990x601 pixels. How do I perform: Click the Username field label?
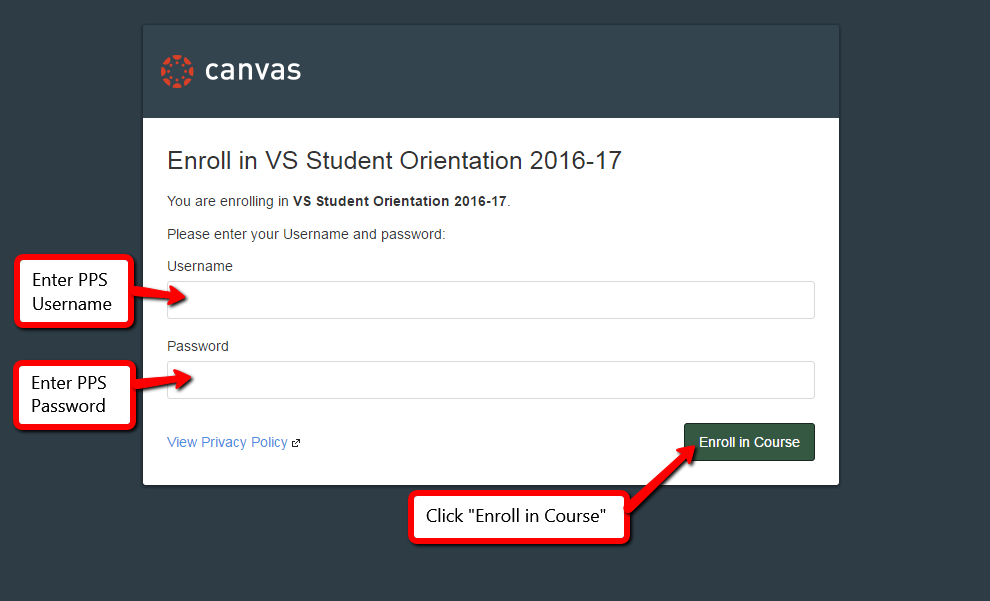pyautogui.click(x=200, y=266)
